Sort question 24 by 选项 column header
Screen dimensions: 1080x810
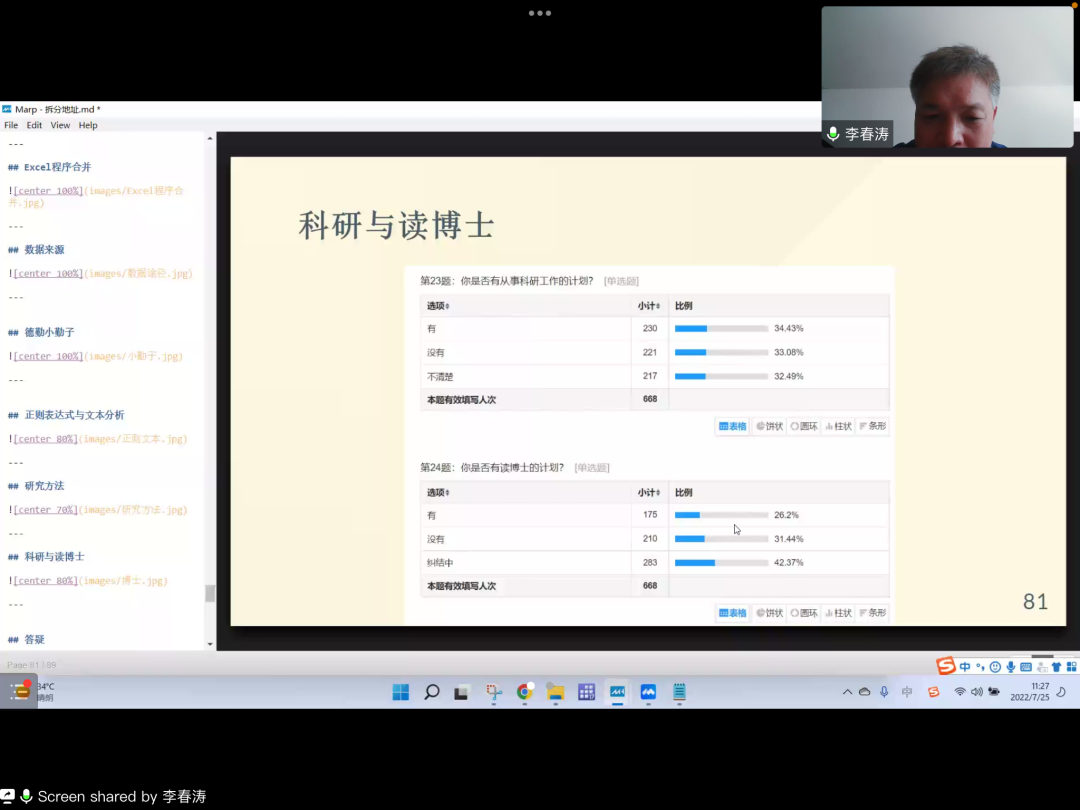438,492
